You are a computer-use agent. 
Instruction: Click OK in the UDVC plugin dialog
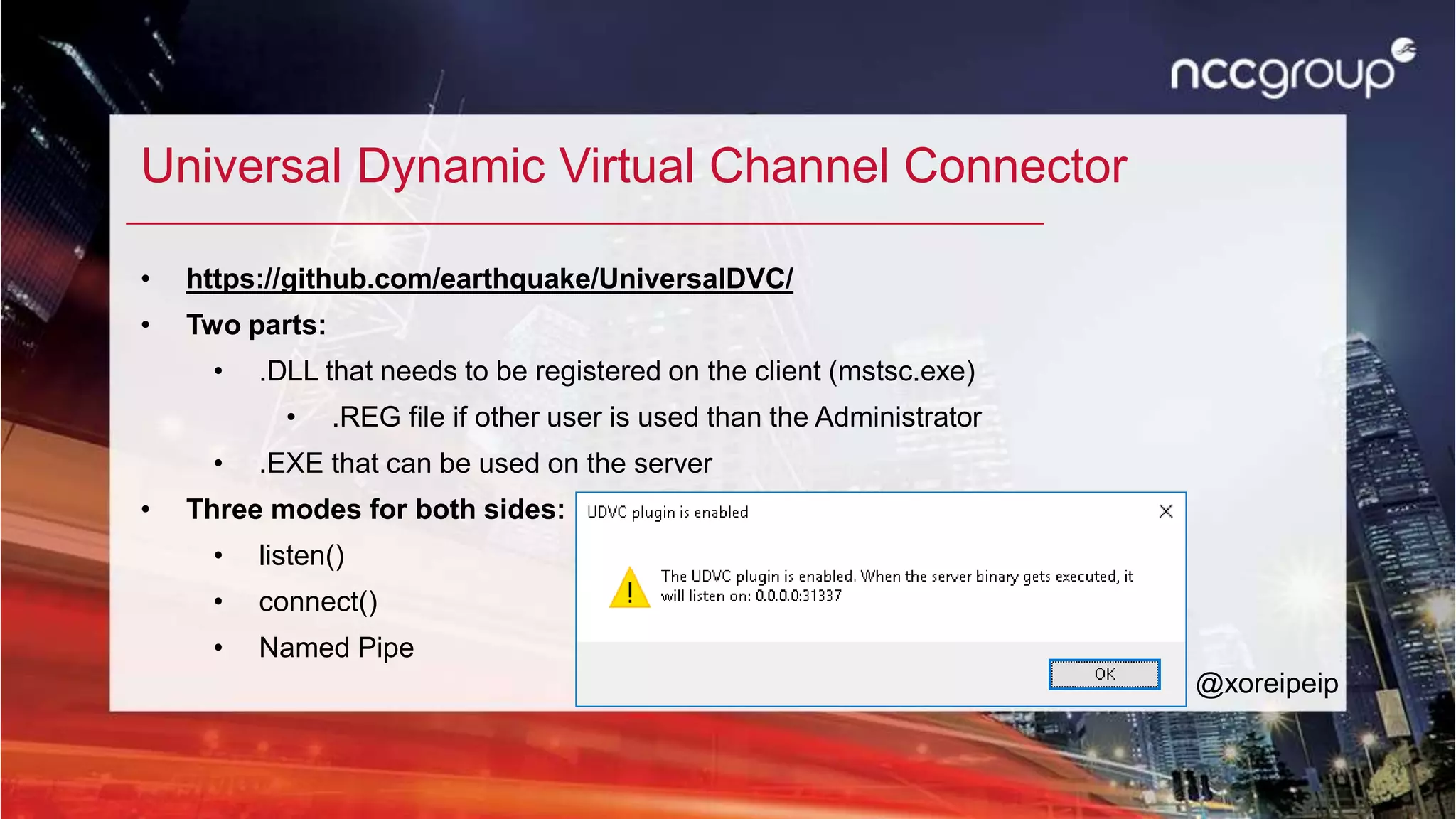click(x=1104, y=674)
